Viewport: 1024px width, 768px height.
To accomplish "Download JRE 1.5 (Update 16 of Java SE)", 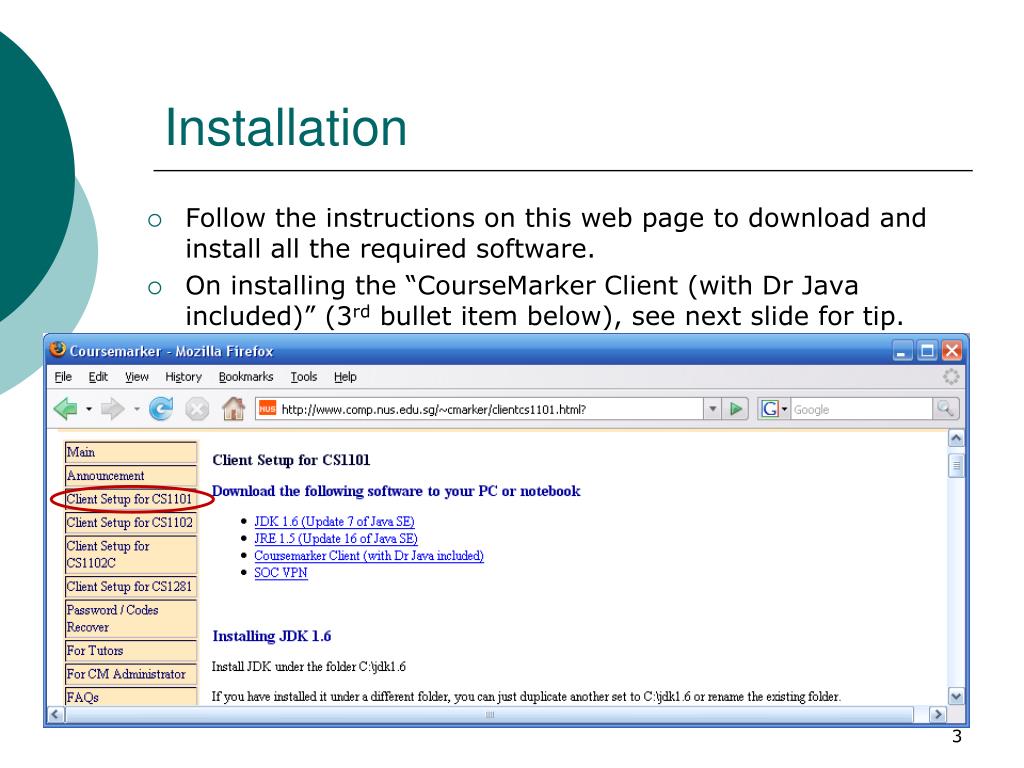I will [x=336, y=538].
